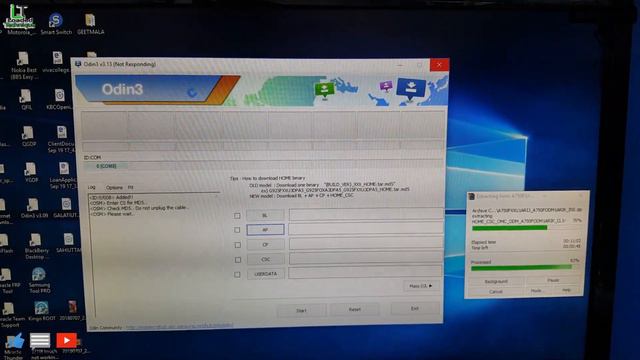Click the blue download icon in Odin banner
640x360 pixels.
(411, 88)
